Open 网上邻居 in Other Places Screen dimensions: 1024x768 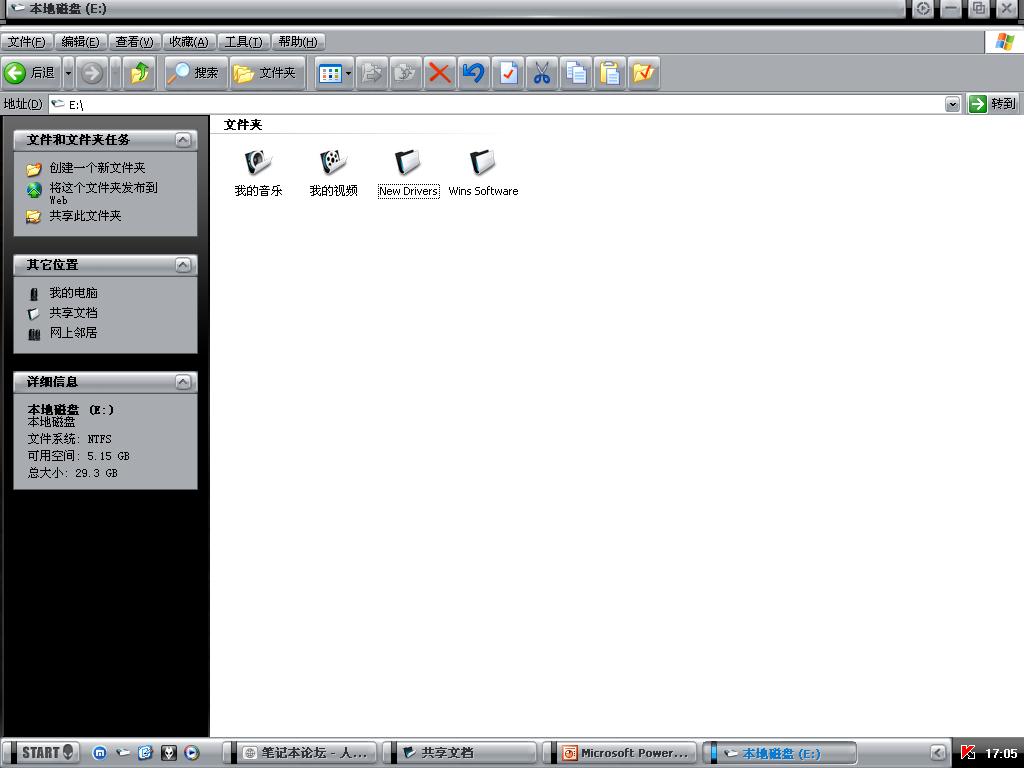pyautogui.click(x=73, y=332)
